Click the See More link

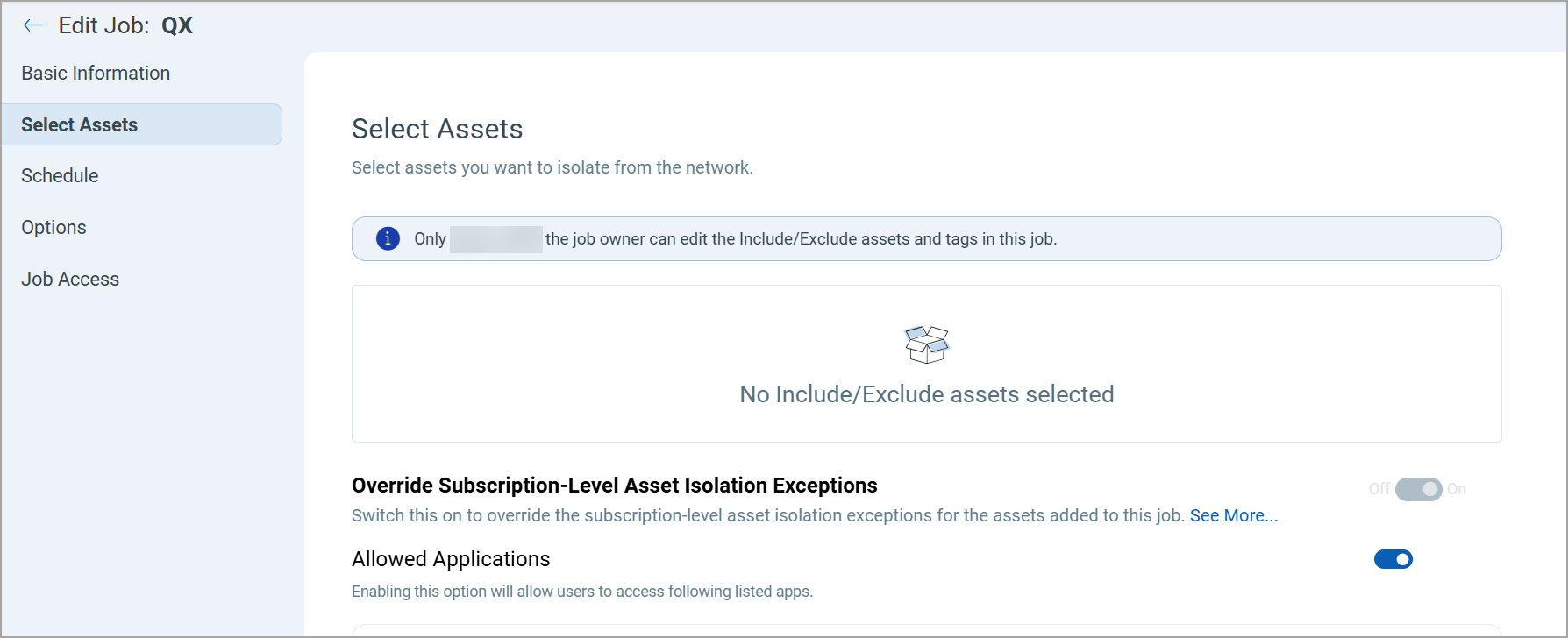(1234, 515)
